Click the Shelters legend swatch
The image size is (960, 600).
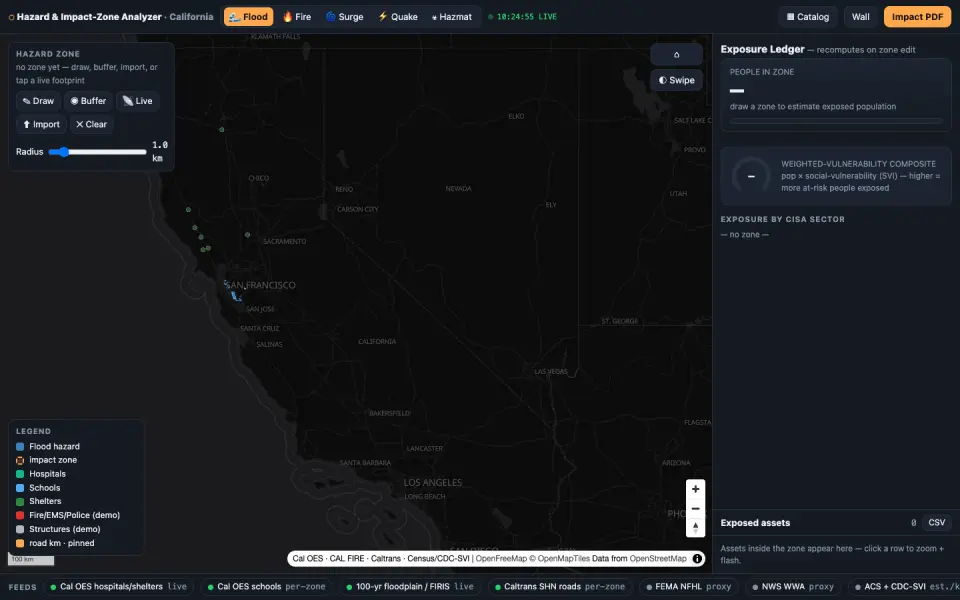click(20, 501)
